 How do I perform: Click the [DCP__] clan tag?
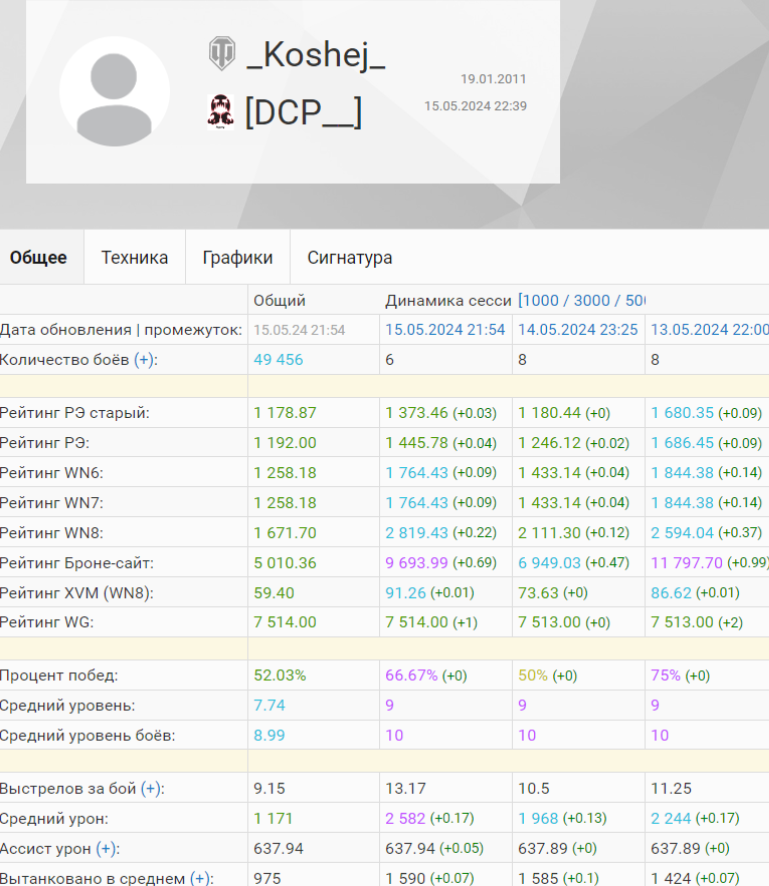click(x=303, y=113)
